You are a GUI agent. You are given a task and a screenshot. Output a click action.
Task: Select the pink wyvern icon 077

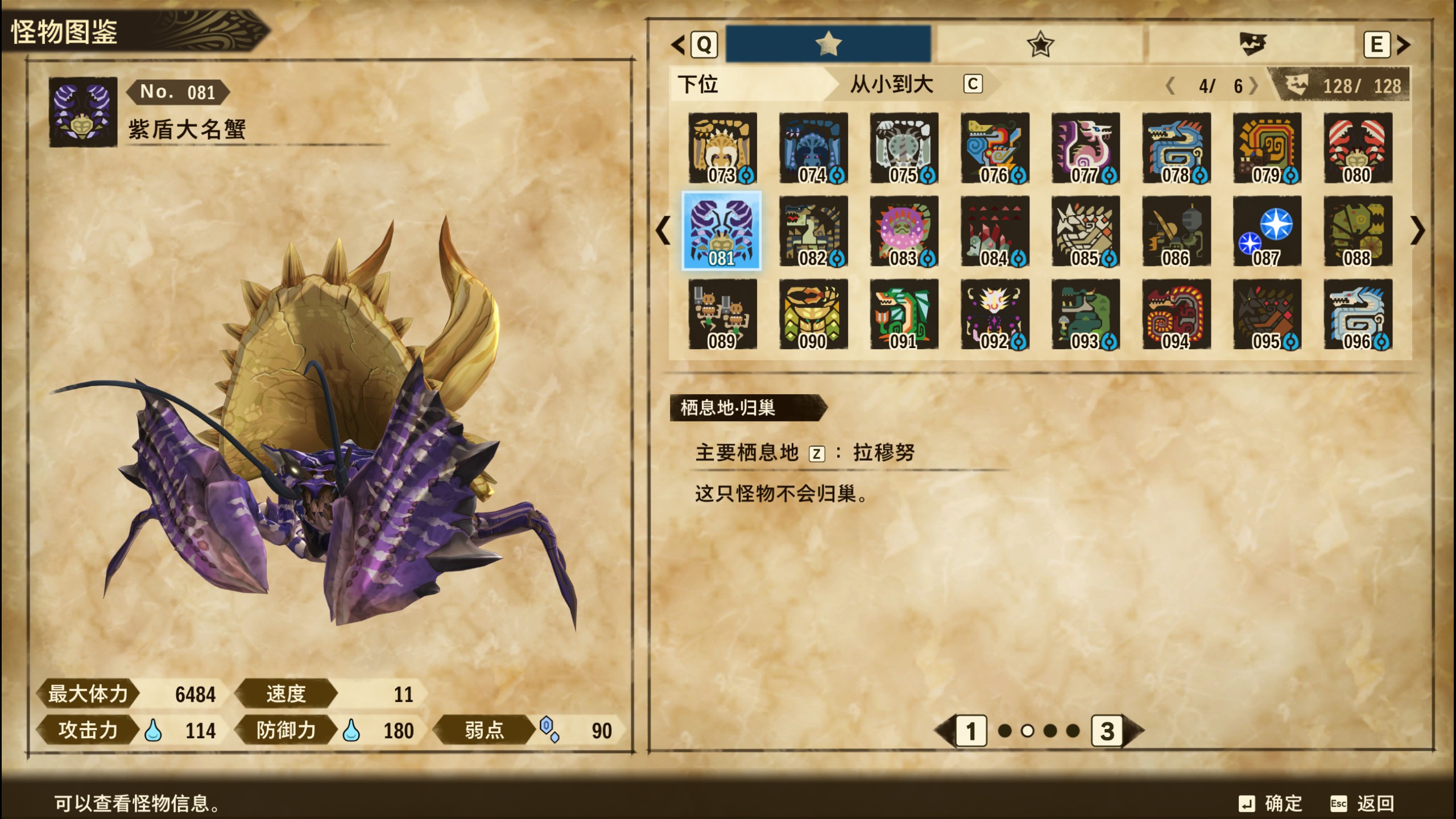(x=1085, y=148)
